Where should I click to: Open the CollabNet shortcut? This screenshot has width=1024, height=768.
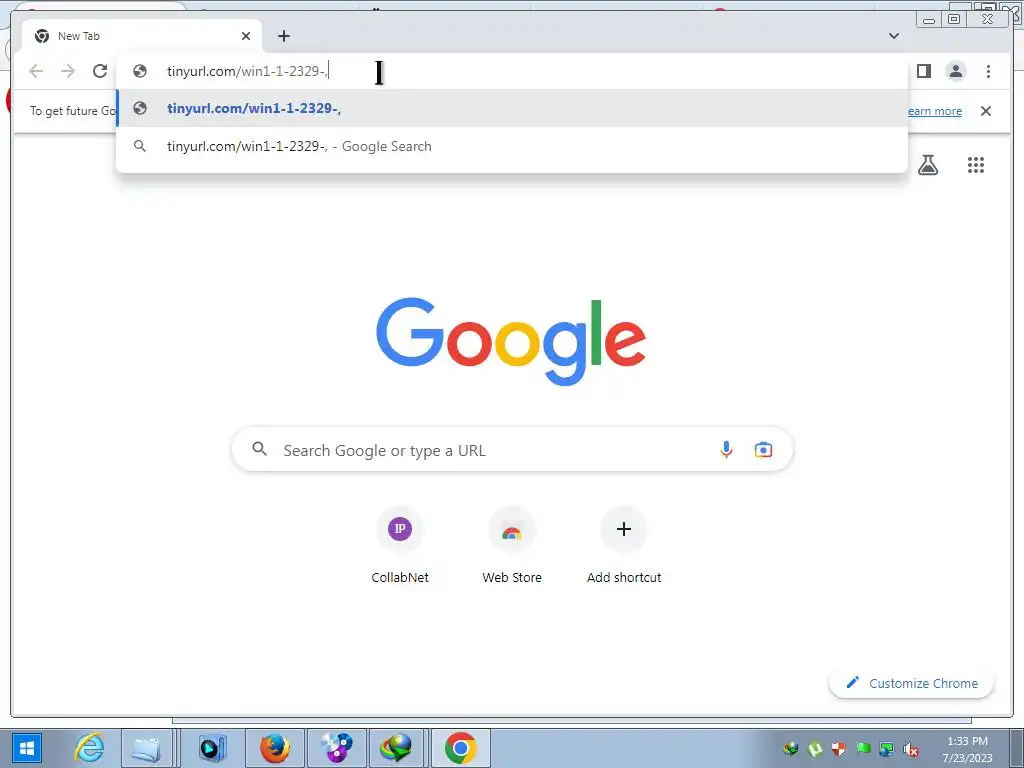(x=400, y=545)
